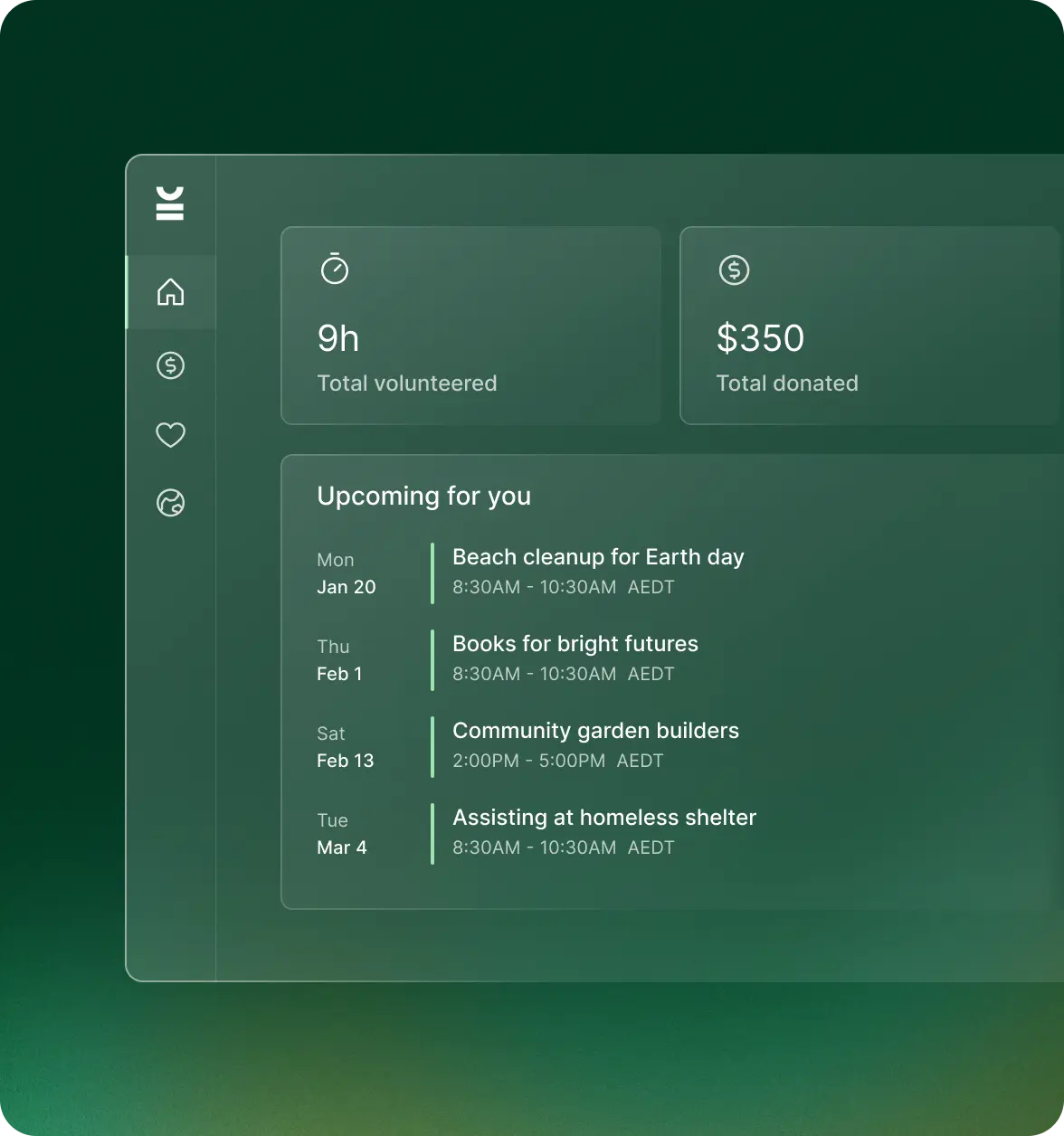Click the 9h volunteered hours figure
This screenshot has width=1064, height=1136.
338,338
